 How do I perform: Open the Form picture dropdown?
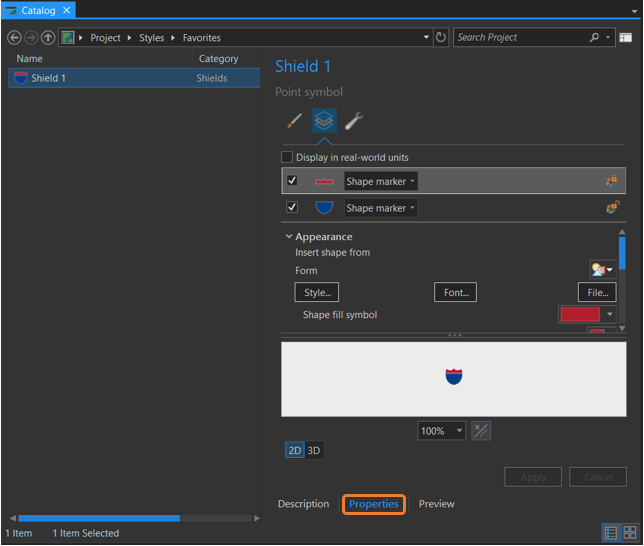tap(603, 270)
